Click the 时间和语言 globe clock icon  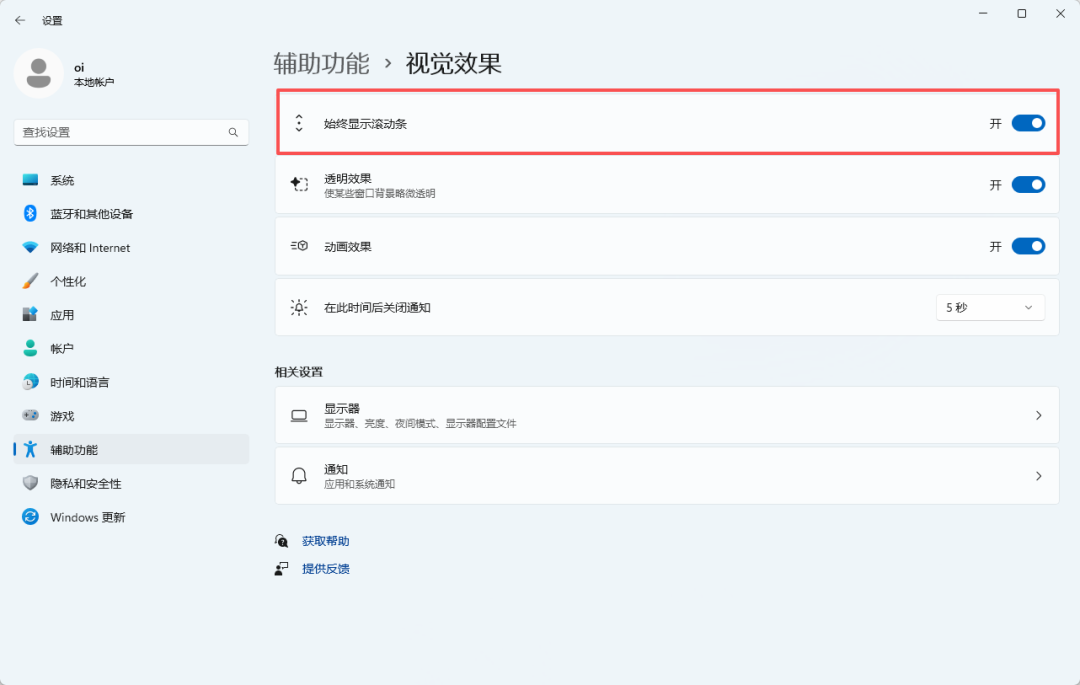click(x=30, y=382)
